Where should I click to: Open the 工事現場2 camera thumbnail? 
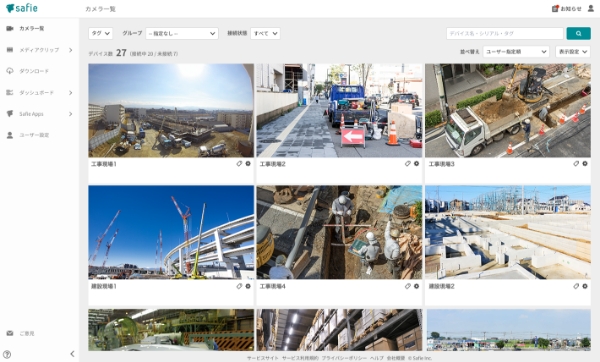(x=339, y=111)
